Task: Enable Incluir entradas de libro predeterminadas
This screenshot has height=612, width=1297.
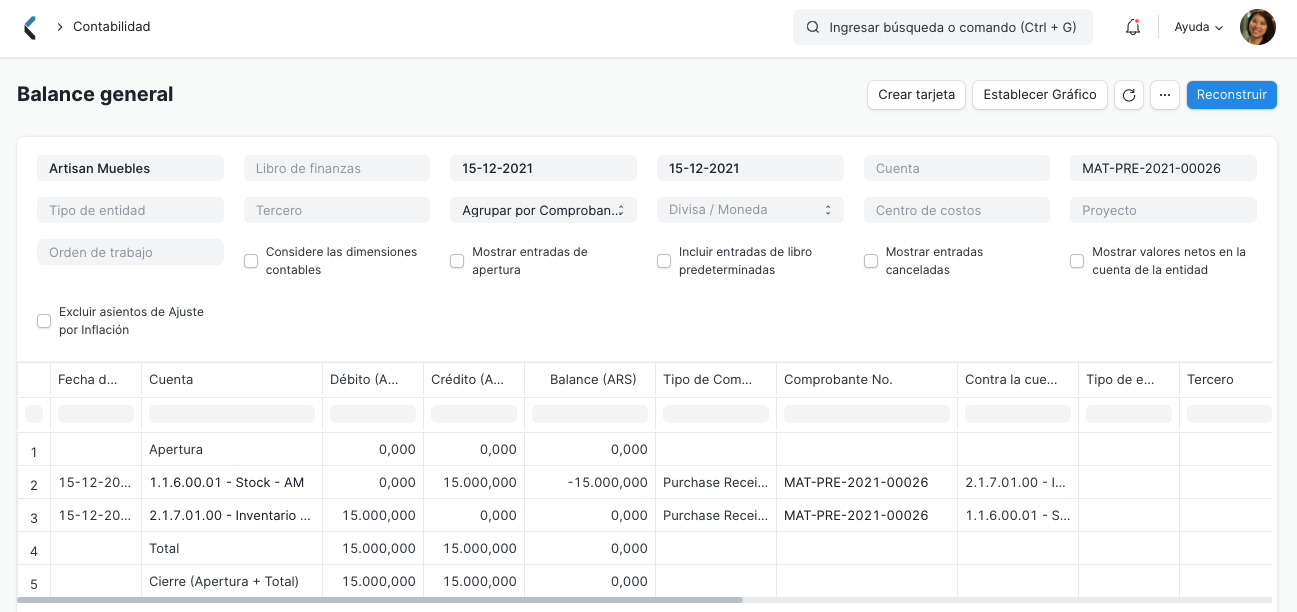Action: (x=663, y=260)
